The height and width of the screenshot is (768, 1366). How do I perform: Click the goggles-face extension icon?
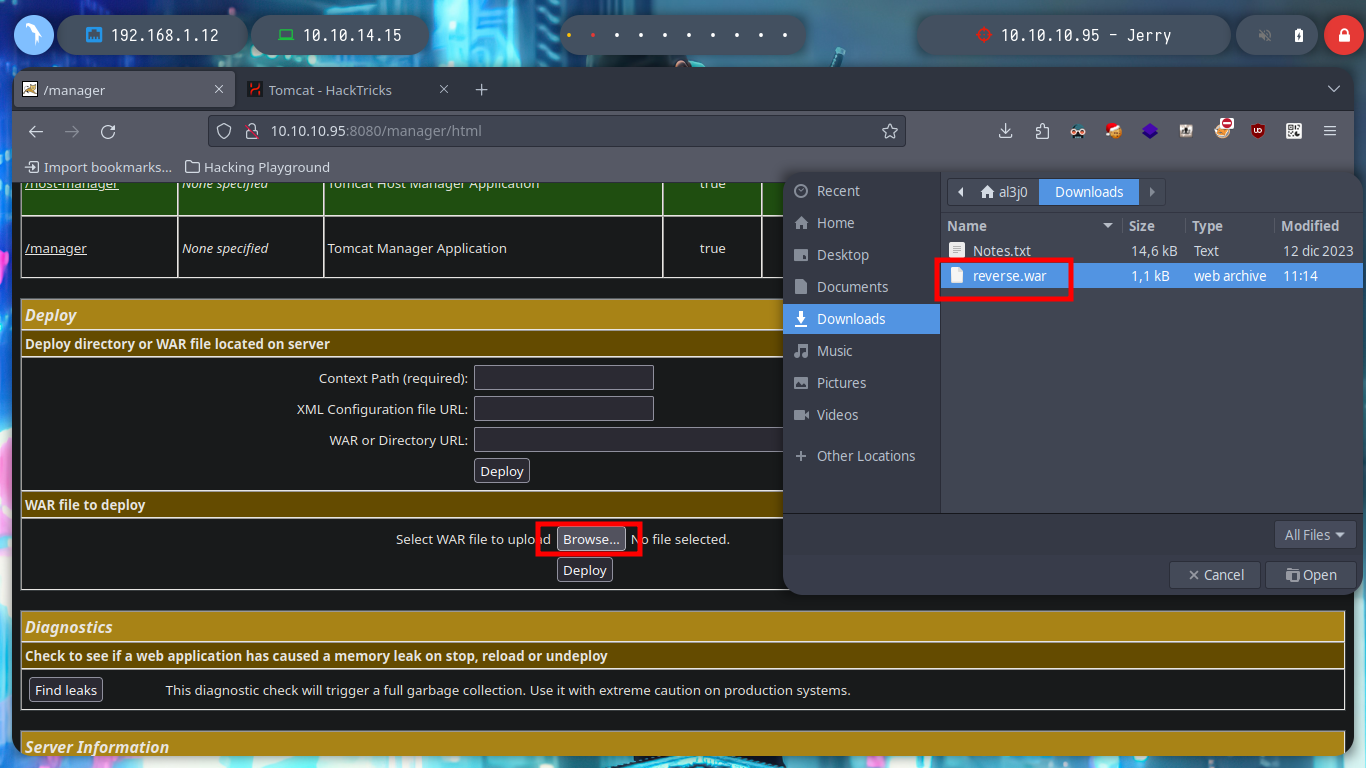[1078, 131]
